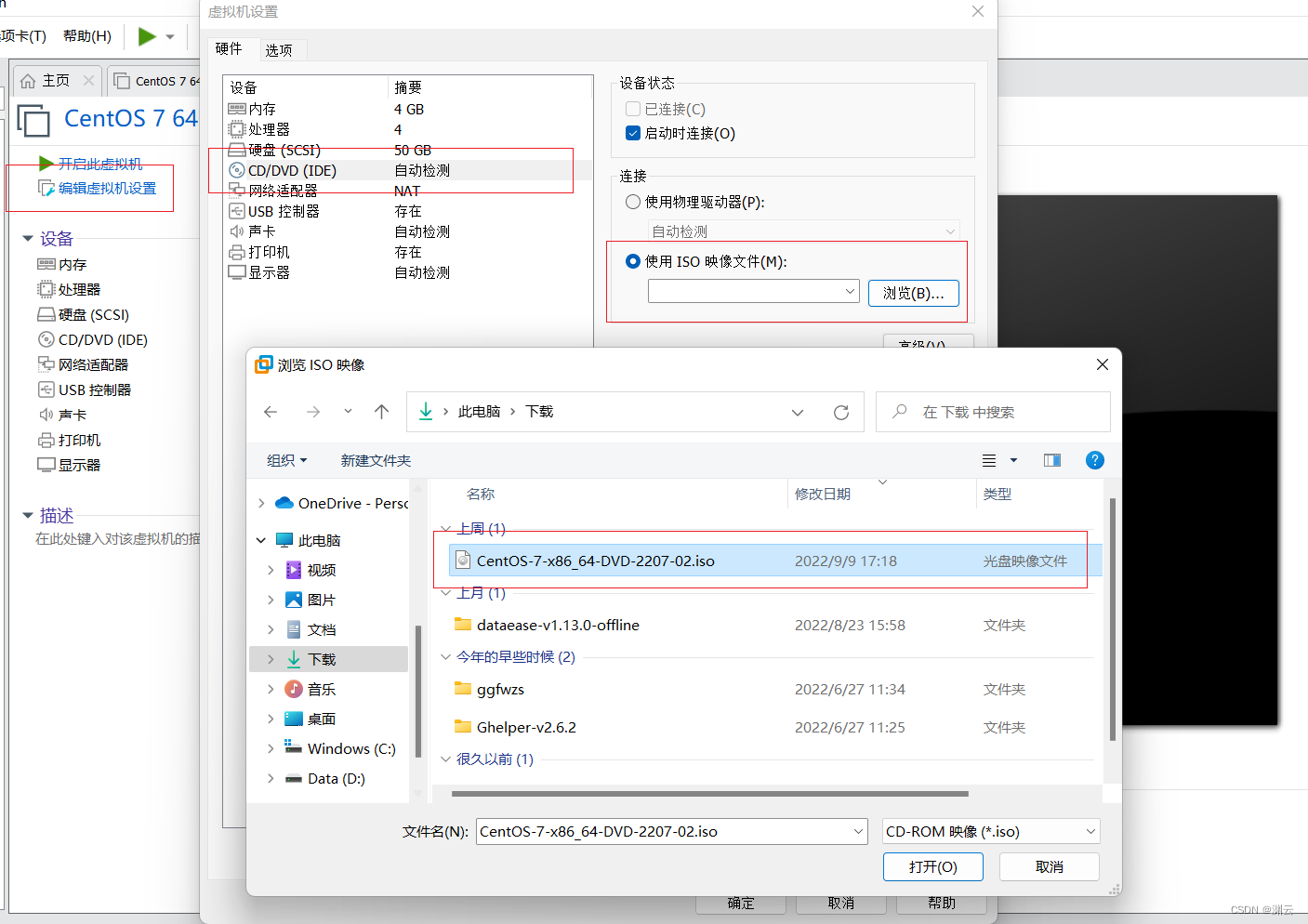Viewport: 1308px width, 924px height.
Task: Select CentOS-7-x86_64-DVD-2207-02.iso file
Action: click(x=775, y=561)
